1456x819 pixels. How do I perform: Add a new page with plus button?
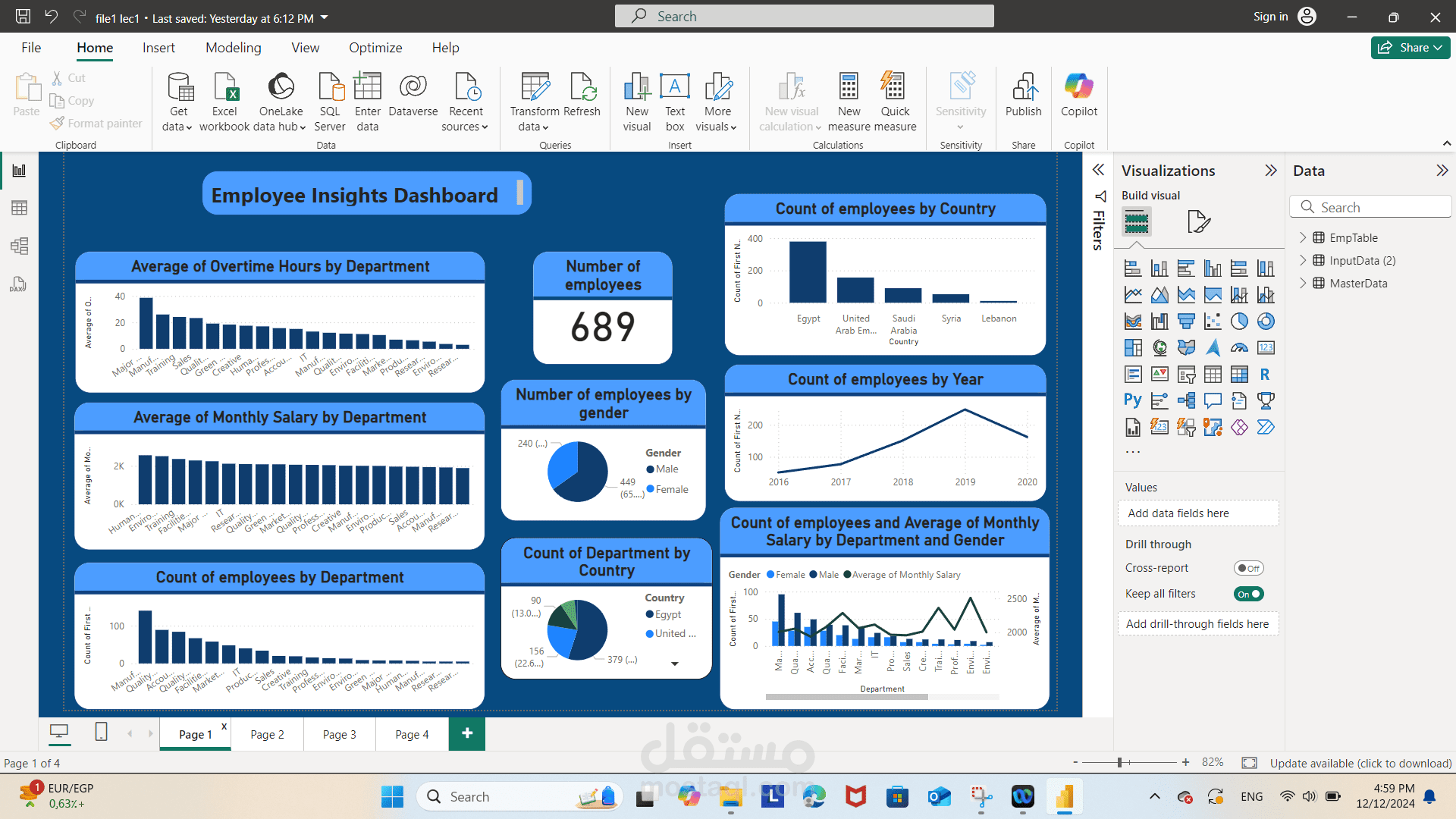(467, 733)
